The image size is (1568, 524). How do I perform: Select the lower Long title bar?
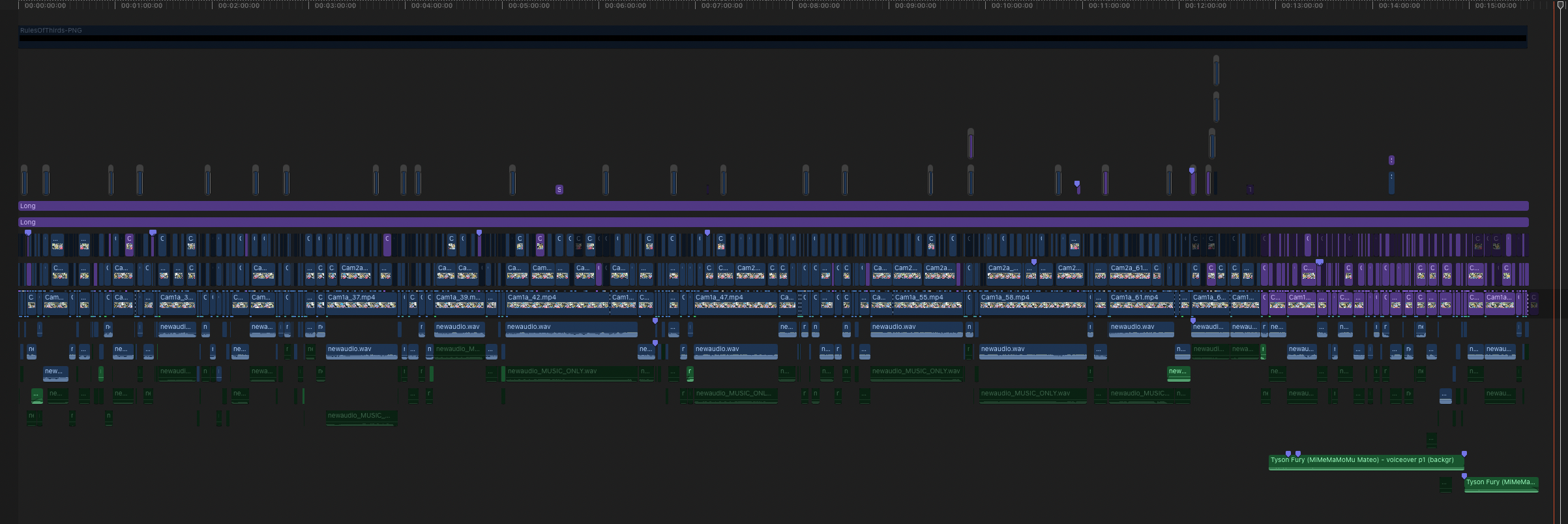pos(773,223)
